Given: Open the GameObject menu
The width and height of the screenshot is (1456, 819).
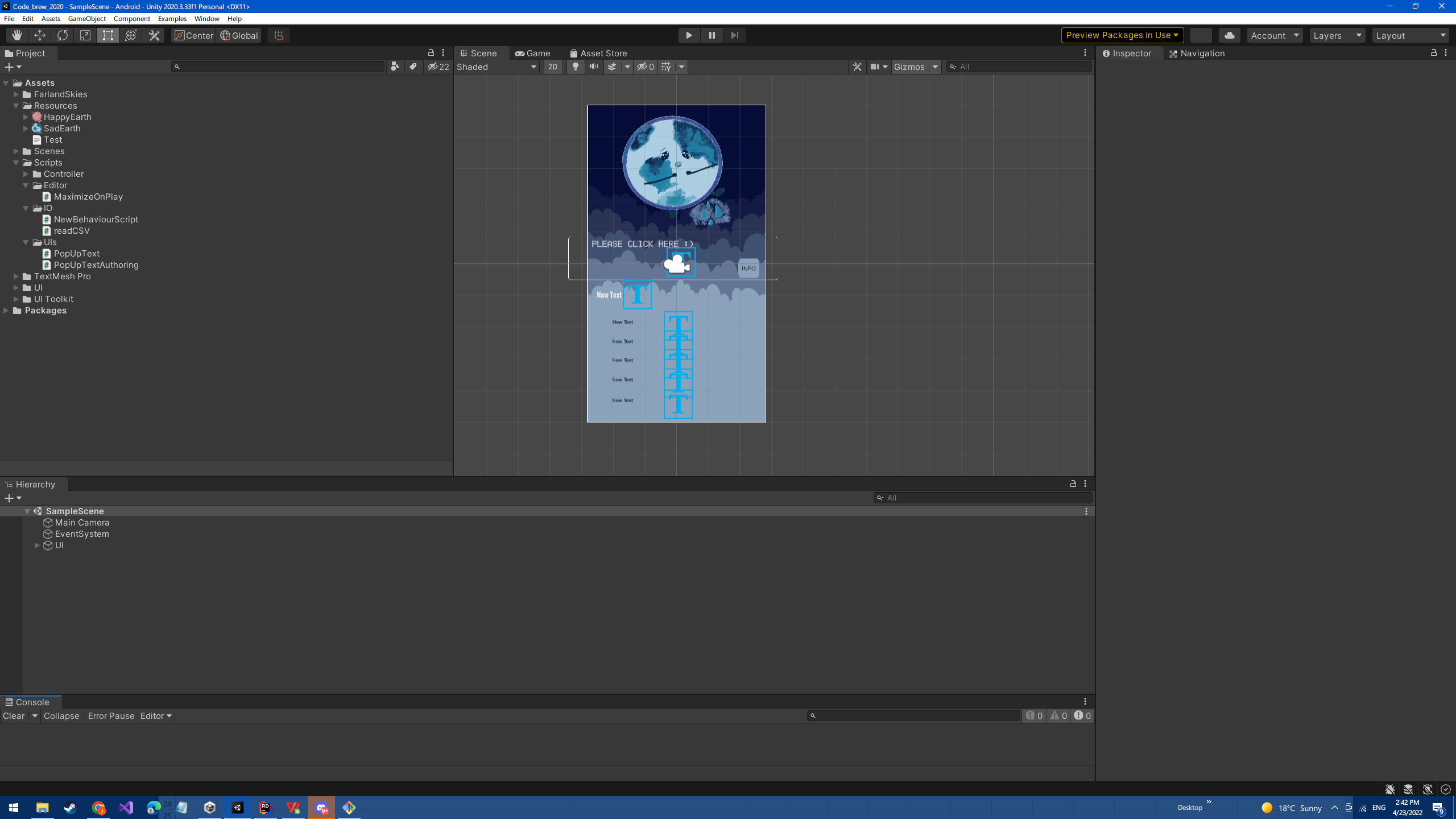Looking at the screenshot, I should (86, 19).
